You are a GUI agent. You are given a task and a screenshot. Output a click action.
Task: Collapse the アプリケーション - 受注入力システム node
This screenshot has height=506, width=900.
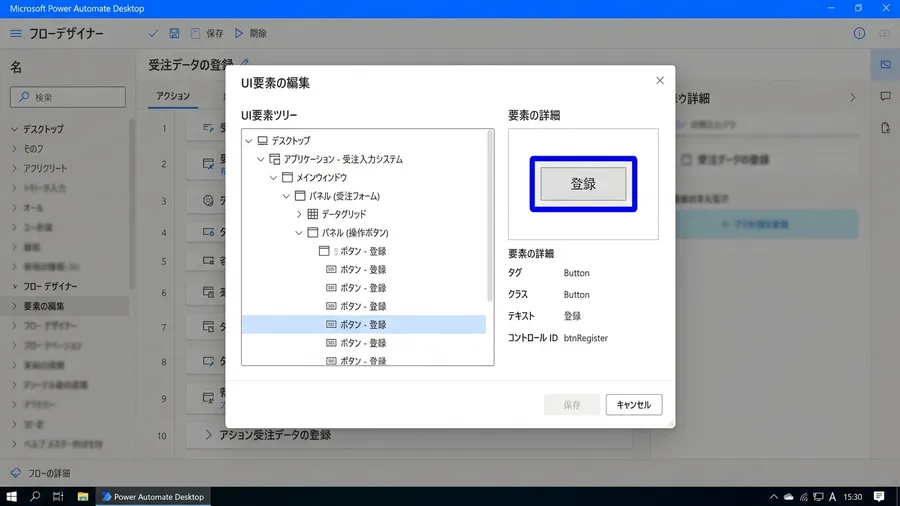click(261, 159)
